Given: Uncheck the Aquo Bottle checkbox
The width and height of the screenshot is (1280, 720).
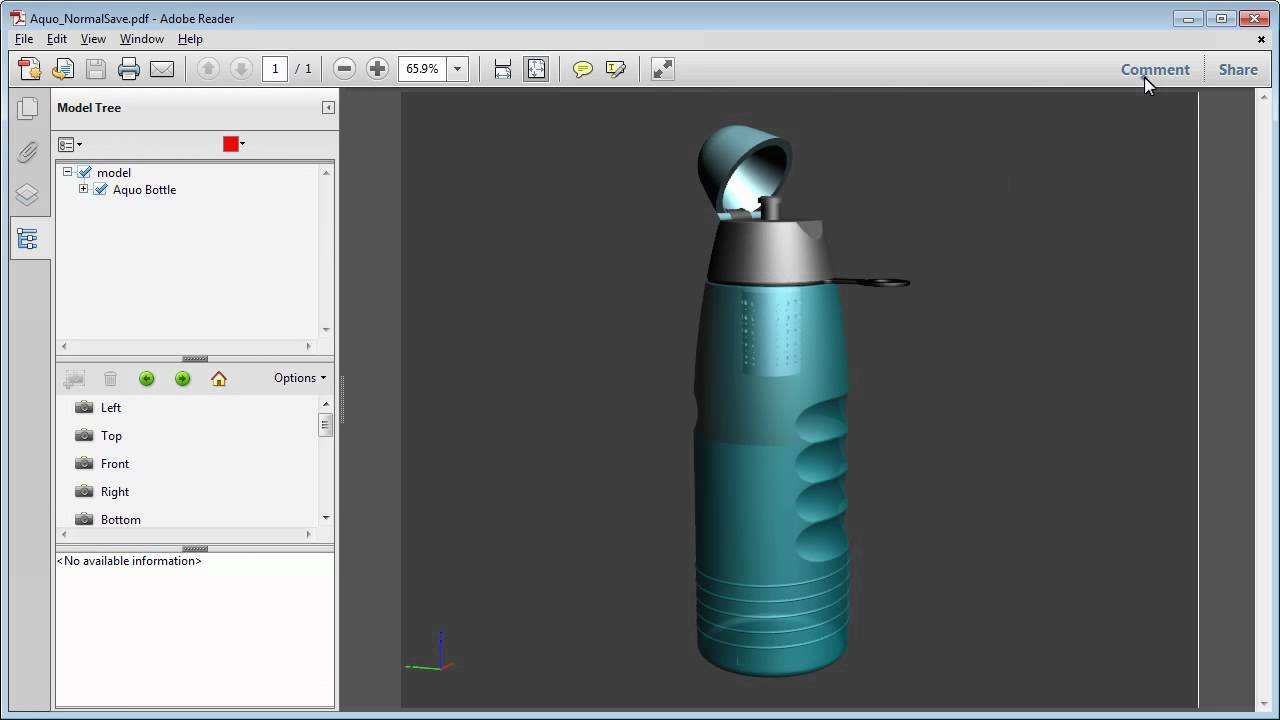Looking at the screenshot, I should pyautogui.click(x=101, y=190).
